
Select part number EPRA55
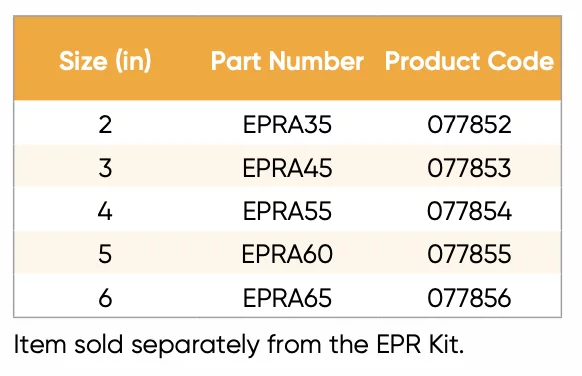(x=287, y=211)
